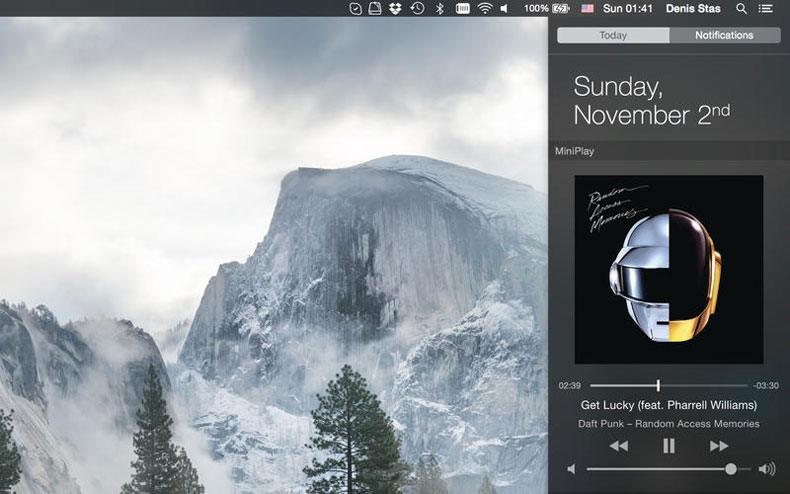Open the menu bar volume icon

(504, 9)
